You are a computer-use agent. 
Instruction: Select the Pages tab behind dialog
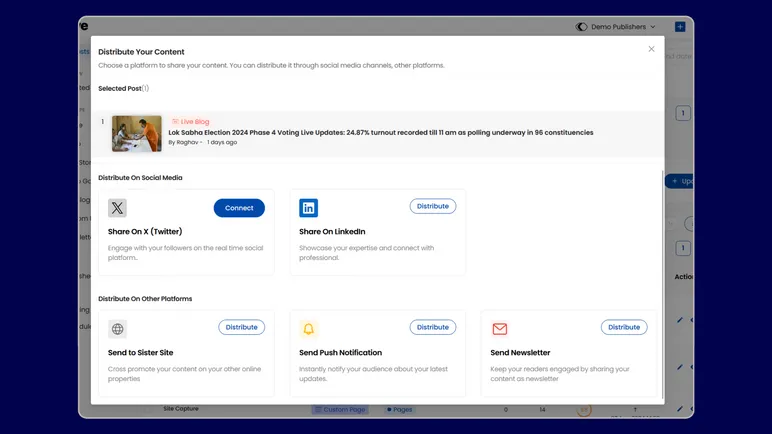[x=399, y=409]
